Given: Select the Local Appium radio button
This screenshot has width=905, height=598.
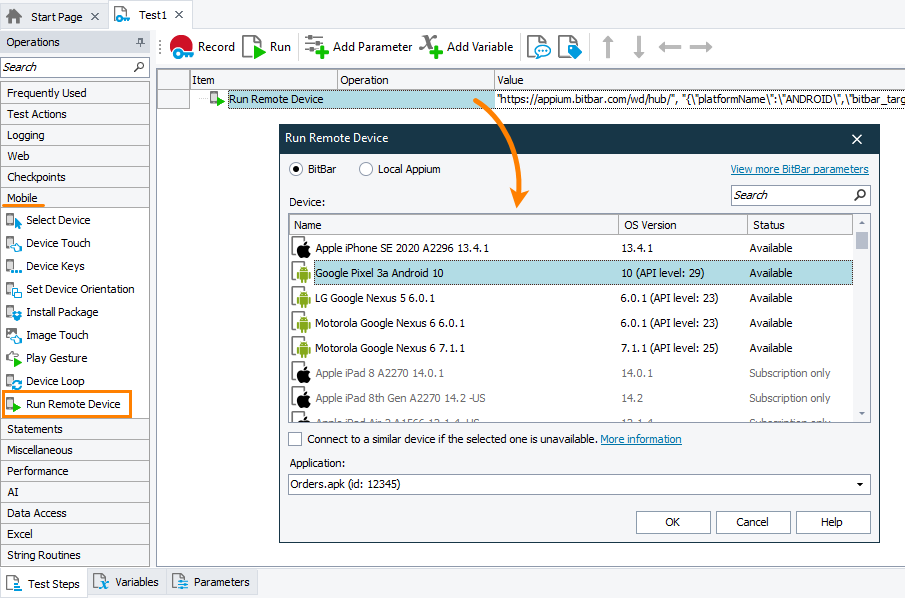Looking at the screenshot, I should 365,169.
